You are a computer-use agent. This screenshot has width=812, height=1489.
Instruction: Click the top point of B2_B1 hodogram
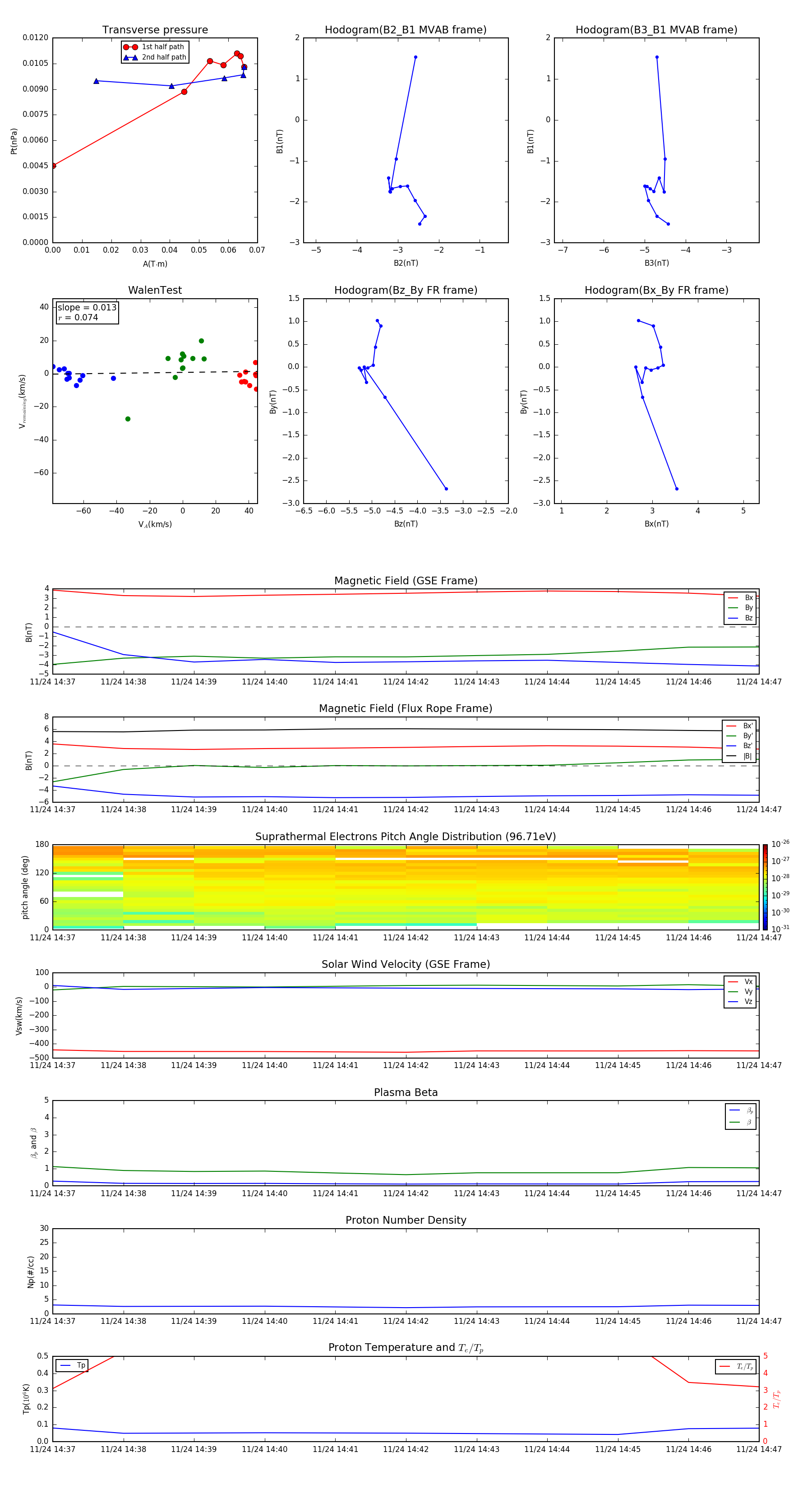pos(415,57)
